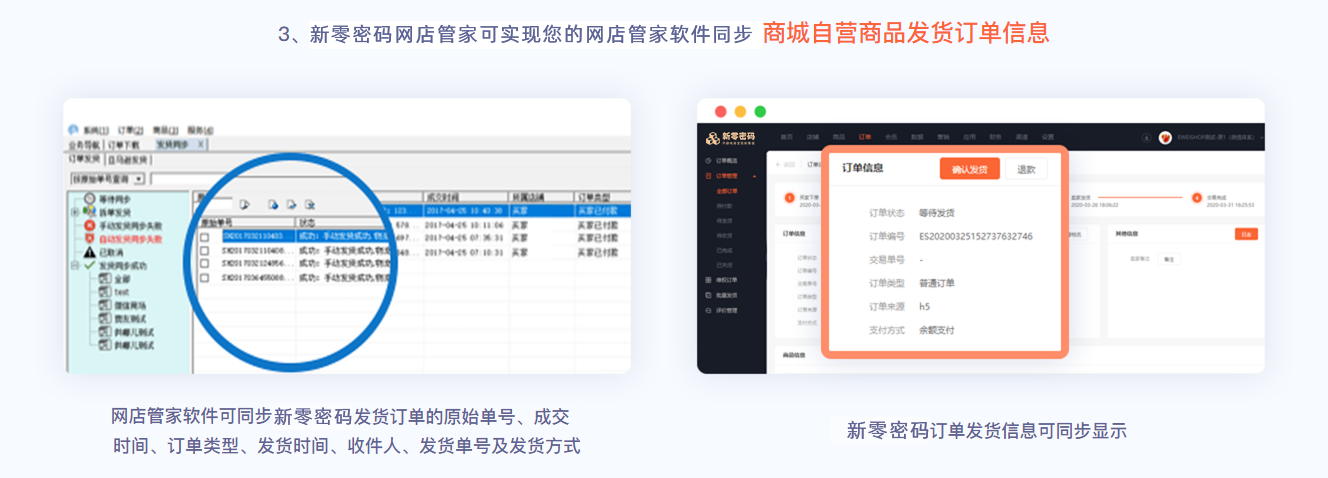Click the 等待同步 clock icon in tree

point(89,199)
